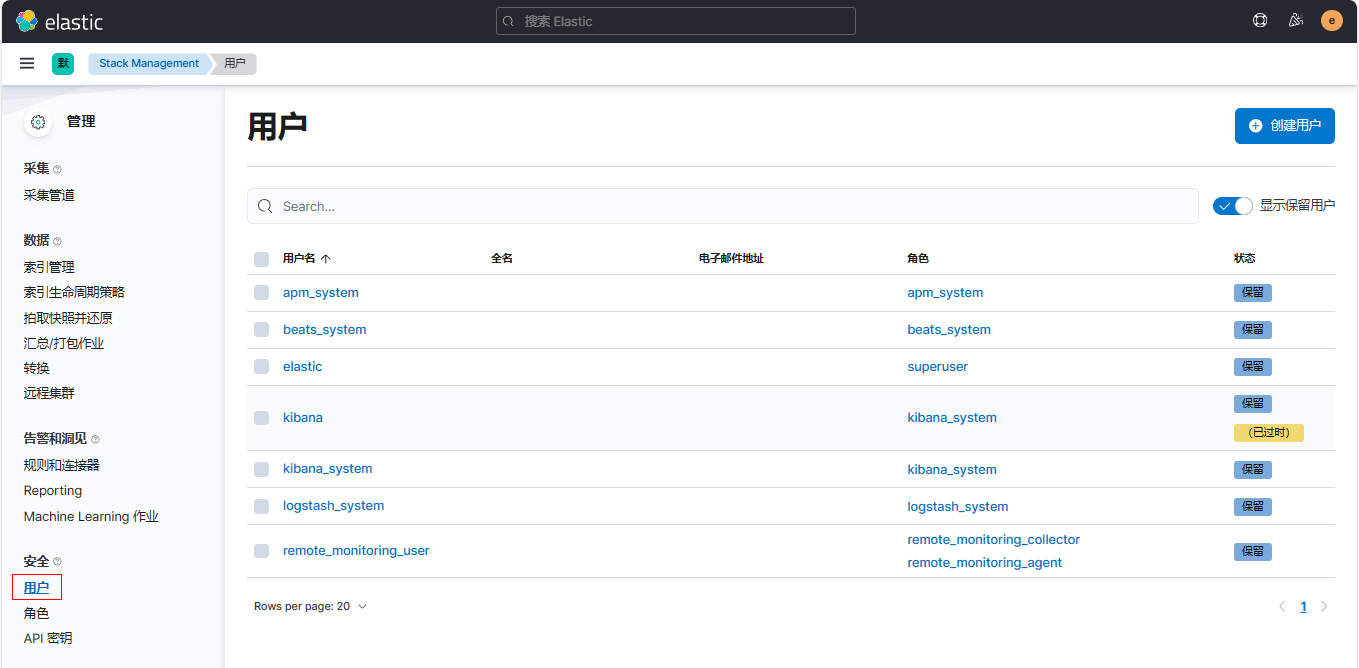Screen dimensions: 1359x668
Task: Open 索引管理 in the sidebar
Action: [49, 267]
